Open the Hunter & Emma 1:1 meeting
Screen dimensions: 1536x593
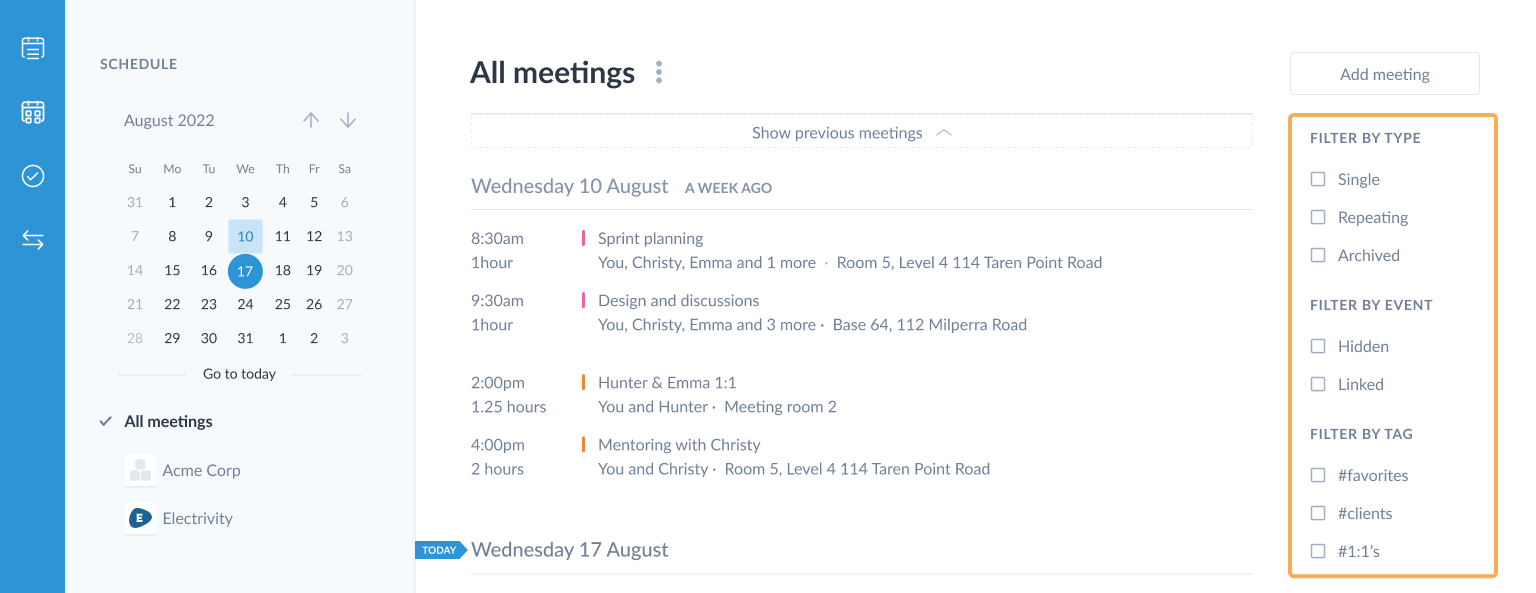tap(667, 383)
